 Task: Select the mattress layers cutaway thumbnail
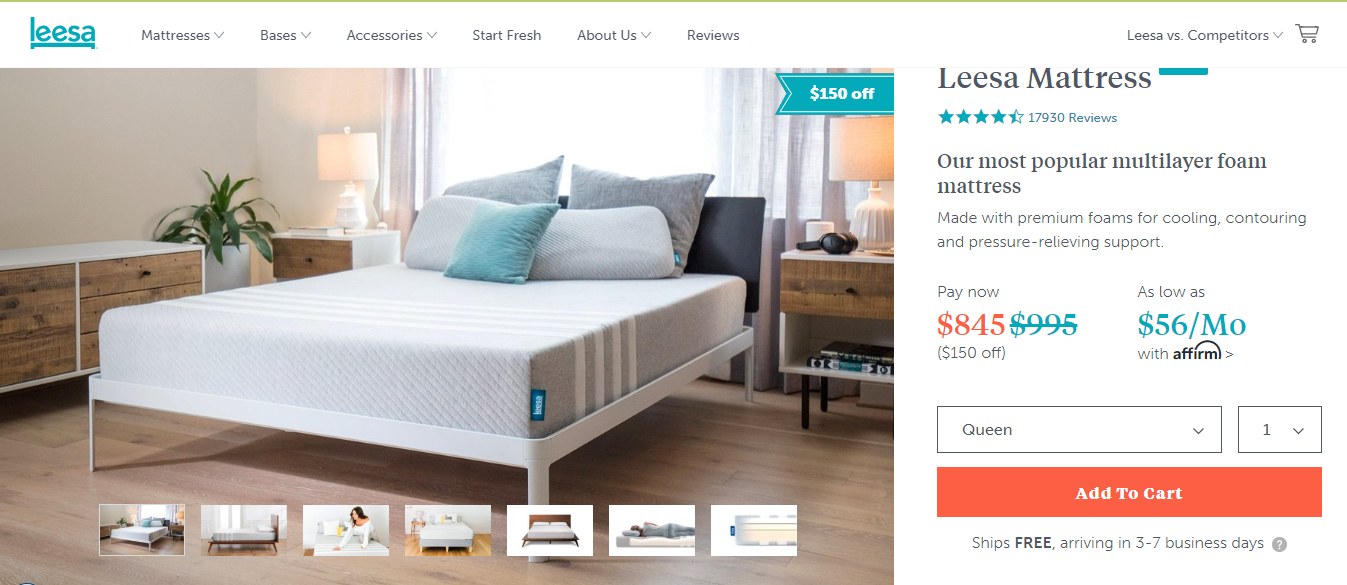coord(754,530)
